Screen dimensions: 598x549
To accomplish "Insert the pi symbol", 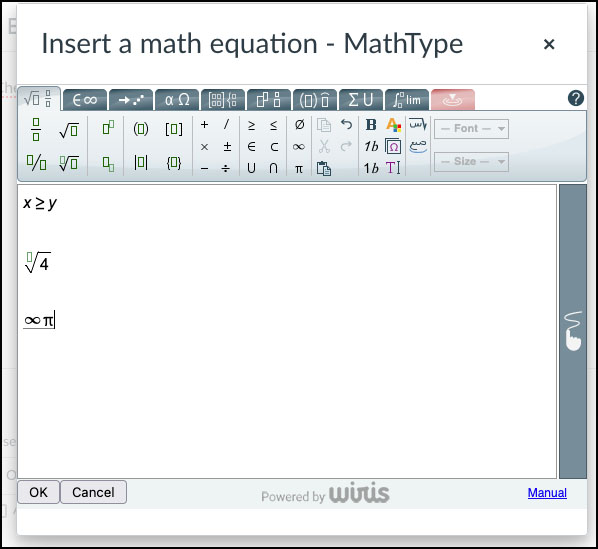I will click(299, 169).
